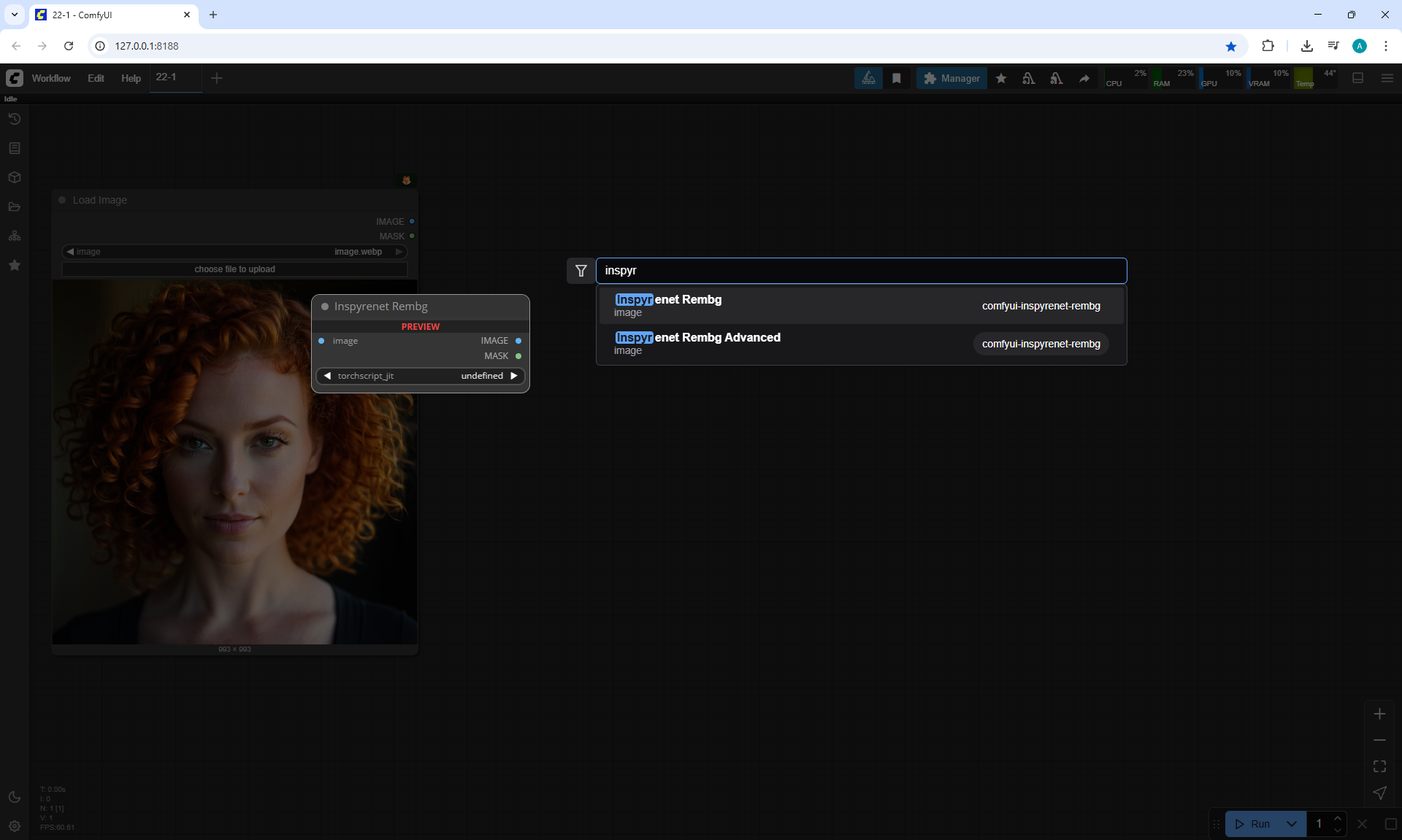Open the Workflow menu
This screenshot has width=1402, height=840.
pos(51,78)
